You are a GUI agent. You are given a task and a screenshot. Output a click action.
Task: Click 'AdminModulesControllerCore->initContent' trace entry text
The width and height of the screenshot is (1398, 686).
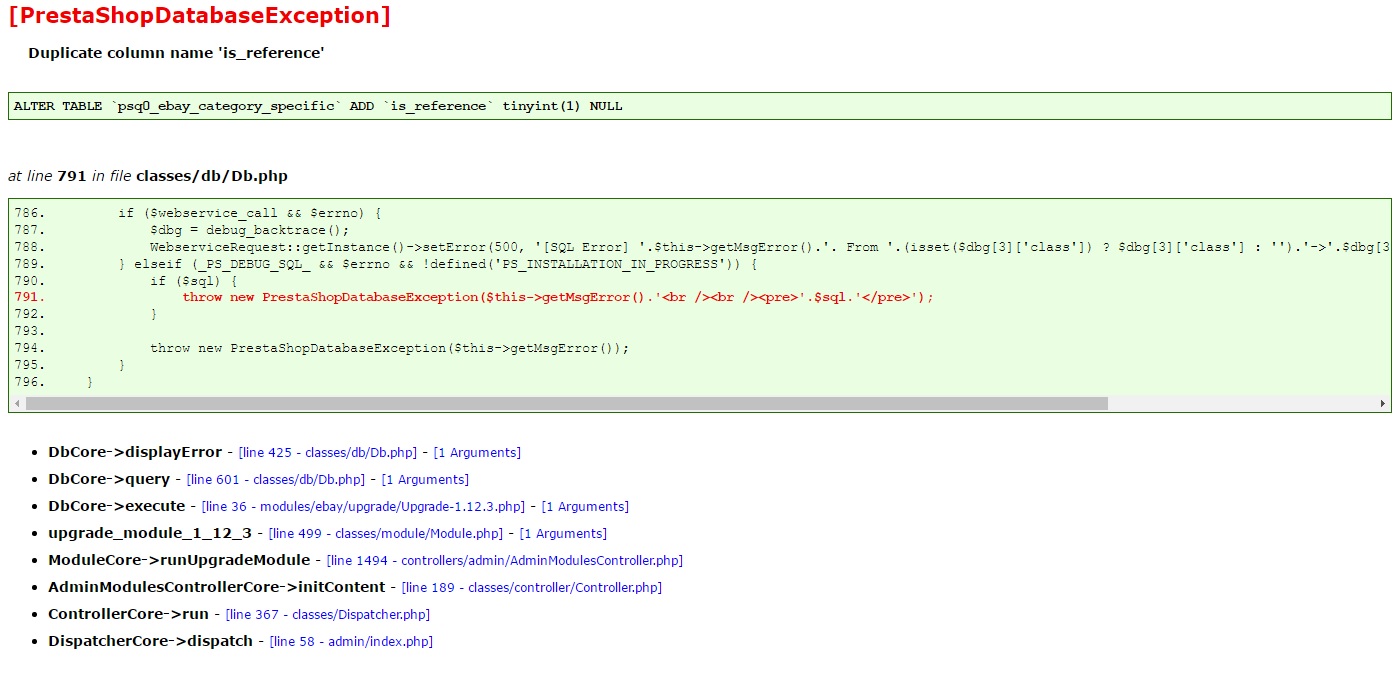(x=217, y=587)
